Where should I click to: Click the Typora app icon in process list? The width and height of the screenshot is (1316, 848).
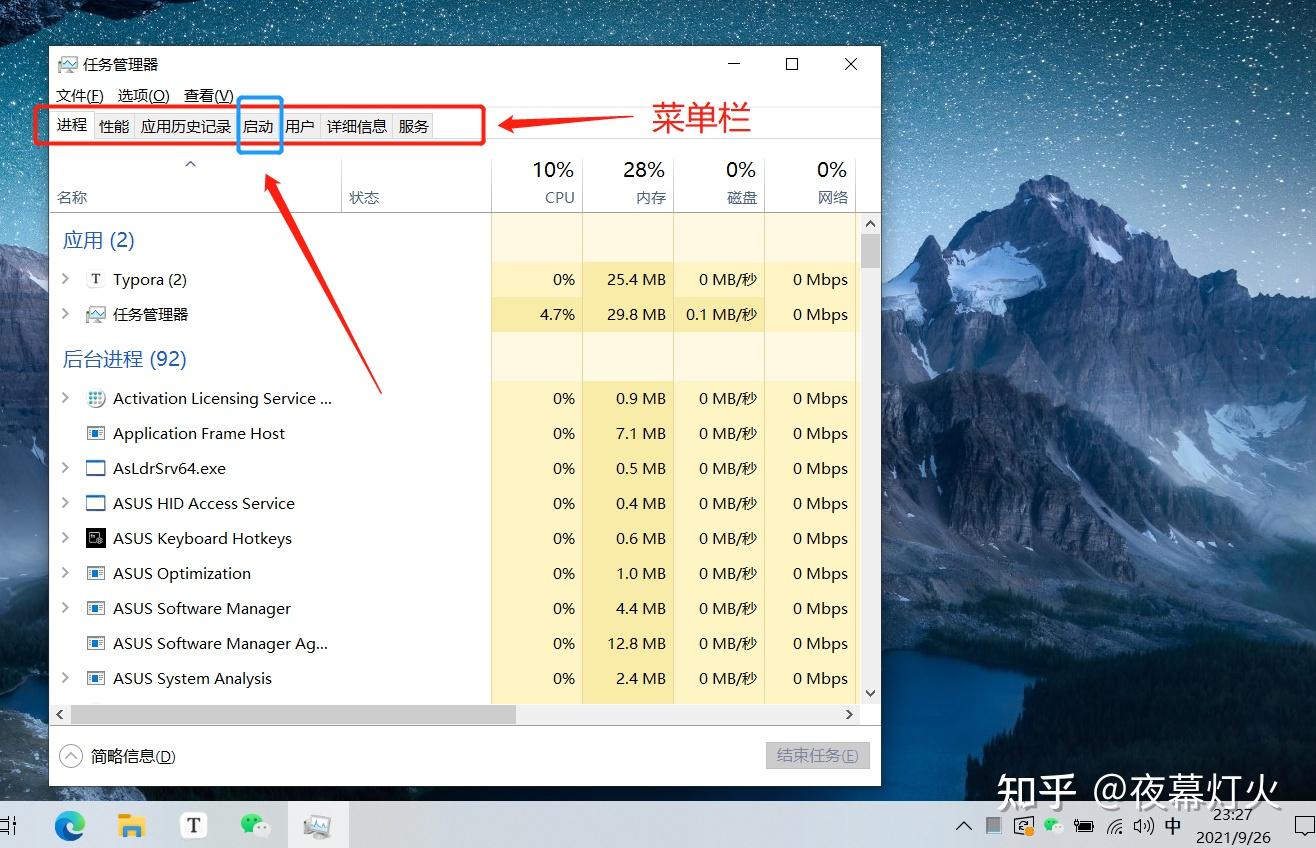point(96,280)
